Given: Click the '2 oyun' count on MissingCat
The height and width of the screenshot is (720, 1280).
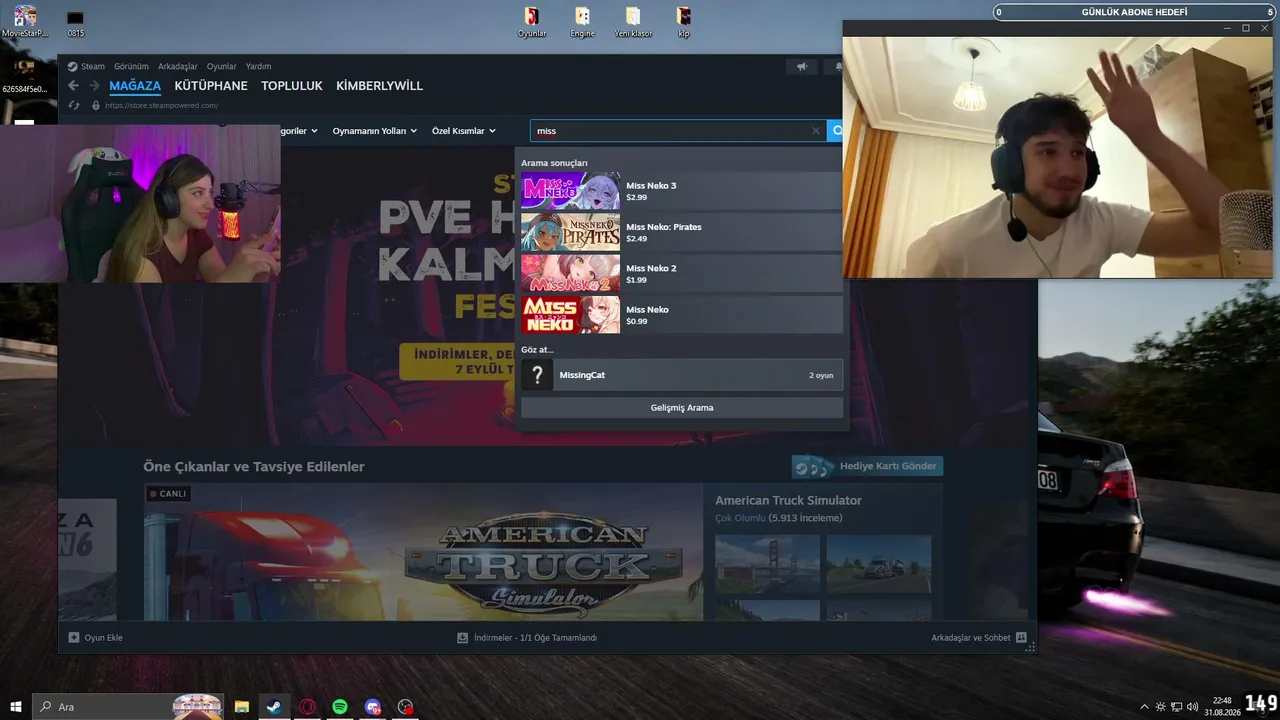Looking at the screenshot, I should click(821, 375).
